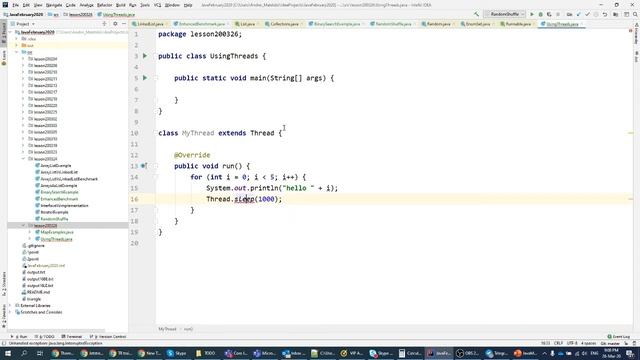The width and height of the screenshot is (640, 360).
Task: Switch to the EnumSet.java tab
Action: 477,24
